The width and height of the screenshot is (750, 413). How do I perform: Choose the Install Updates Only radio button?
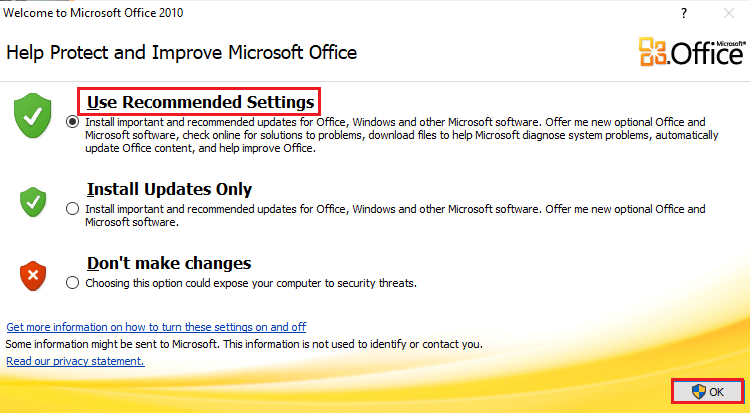tap(71, 209)
